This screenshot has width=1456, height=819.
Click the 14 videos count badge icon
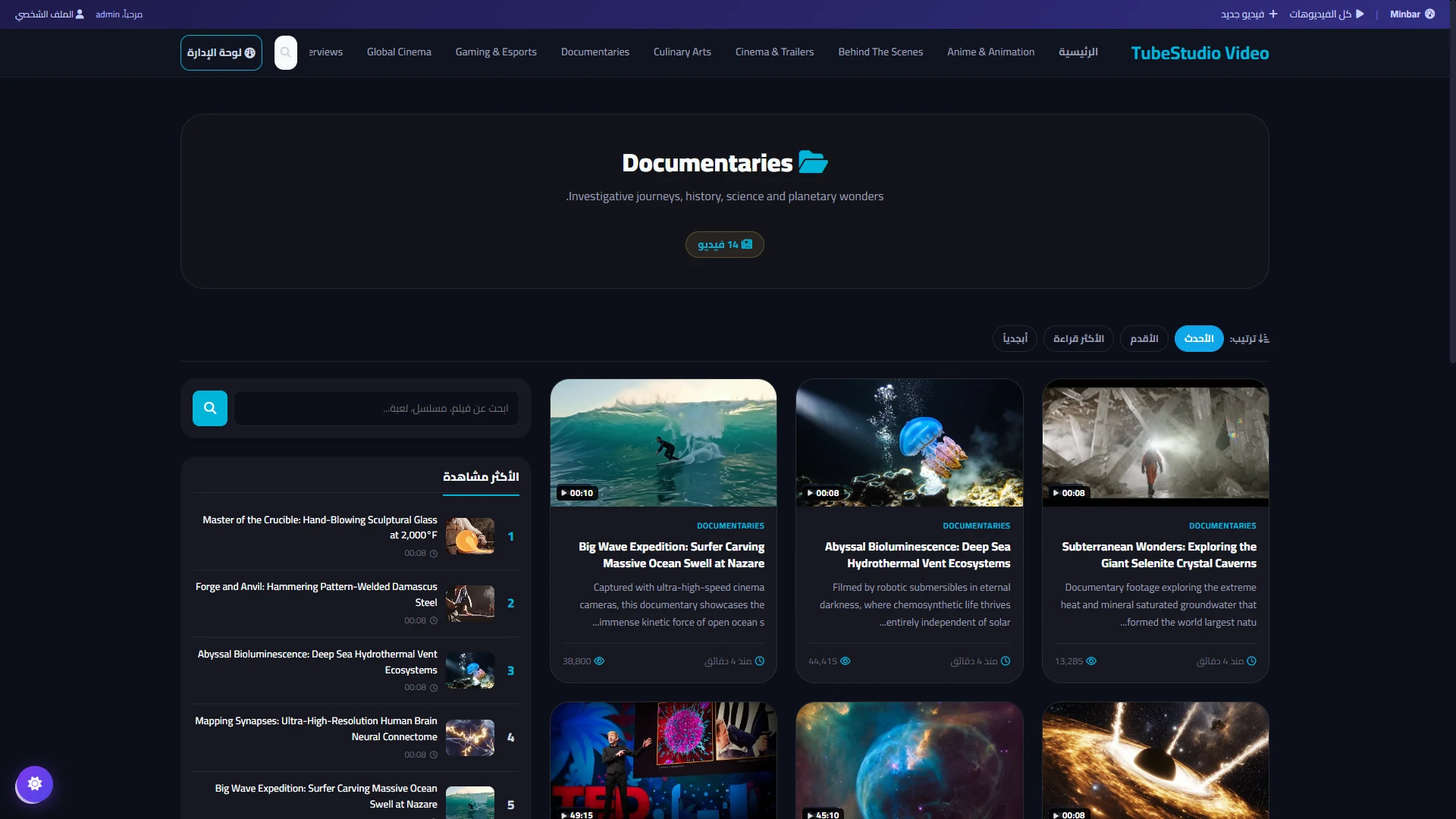747,244
